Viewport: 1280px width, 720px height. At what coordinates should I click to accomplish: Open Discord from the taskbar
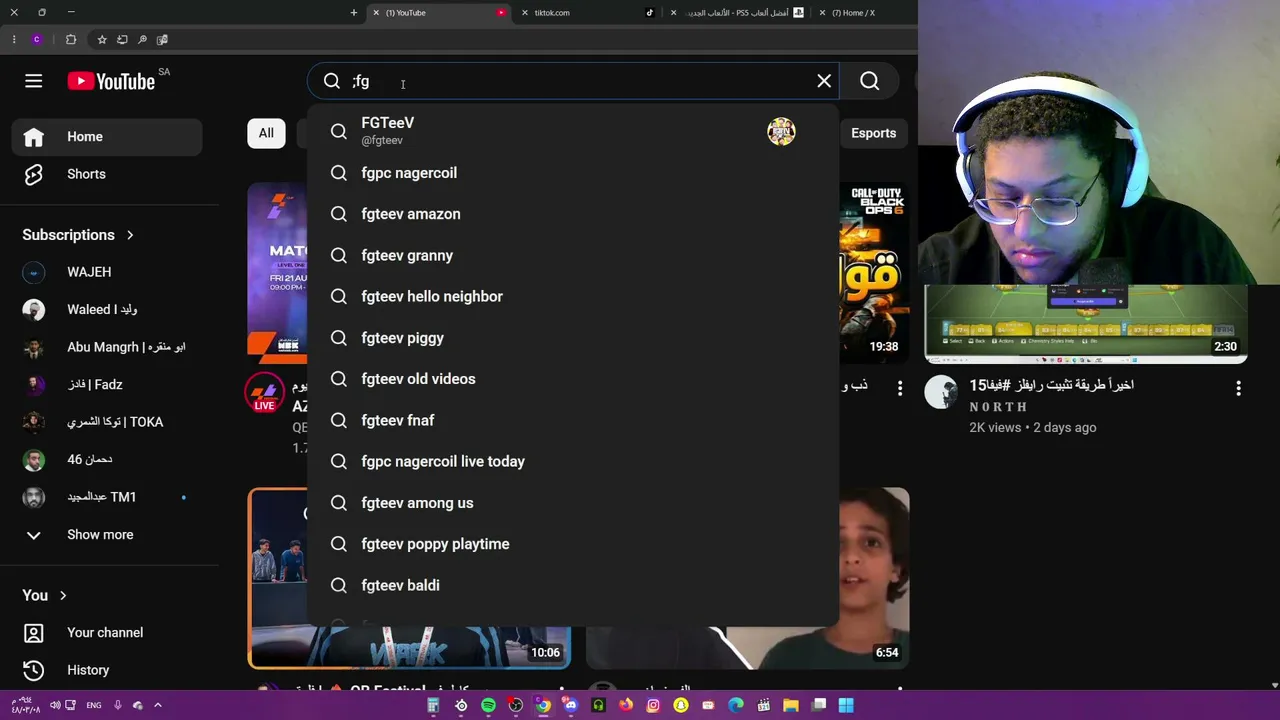571,705
